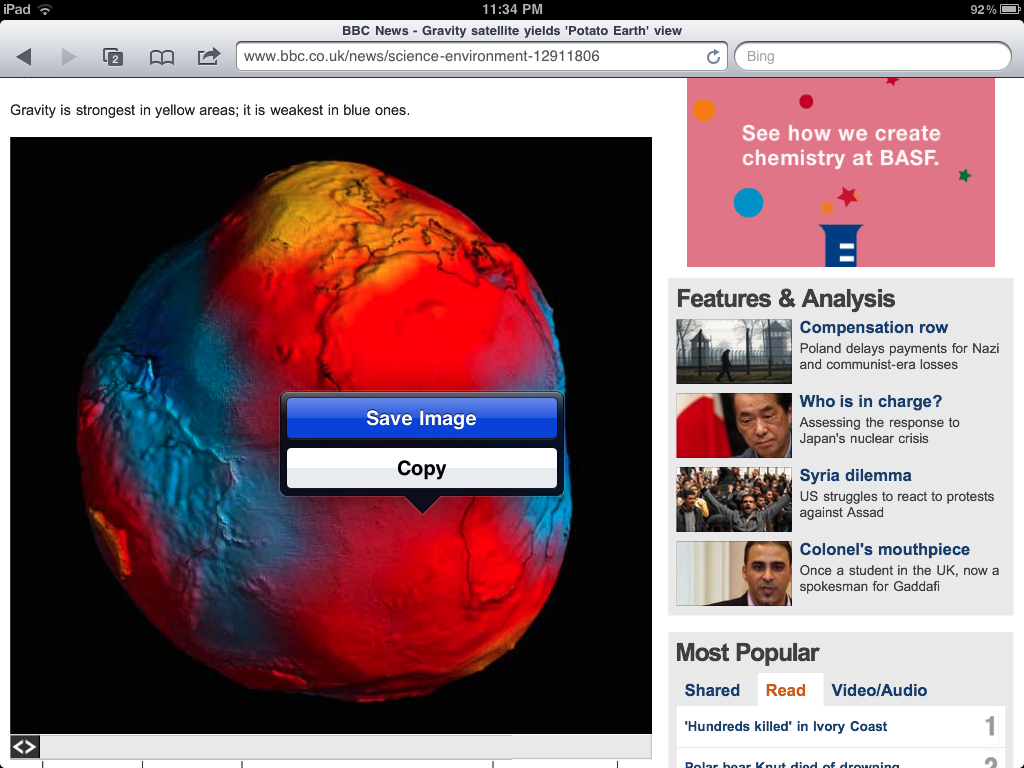
Task: Select the Read tab
Action: click(x=786, y=690)
